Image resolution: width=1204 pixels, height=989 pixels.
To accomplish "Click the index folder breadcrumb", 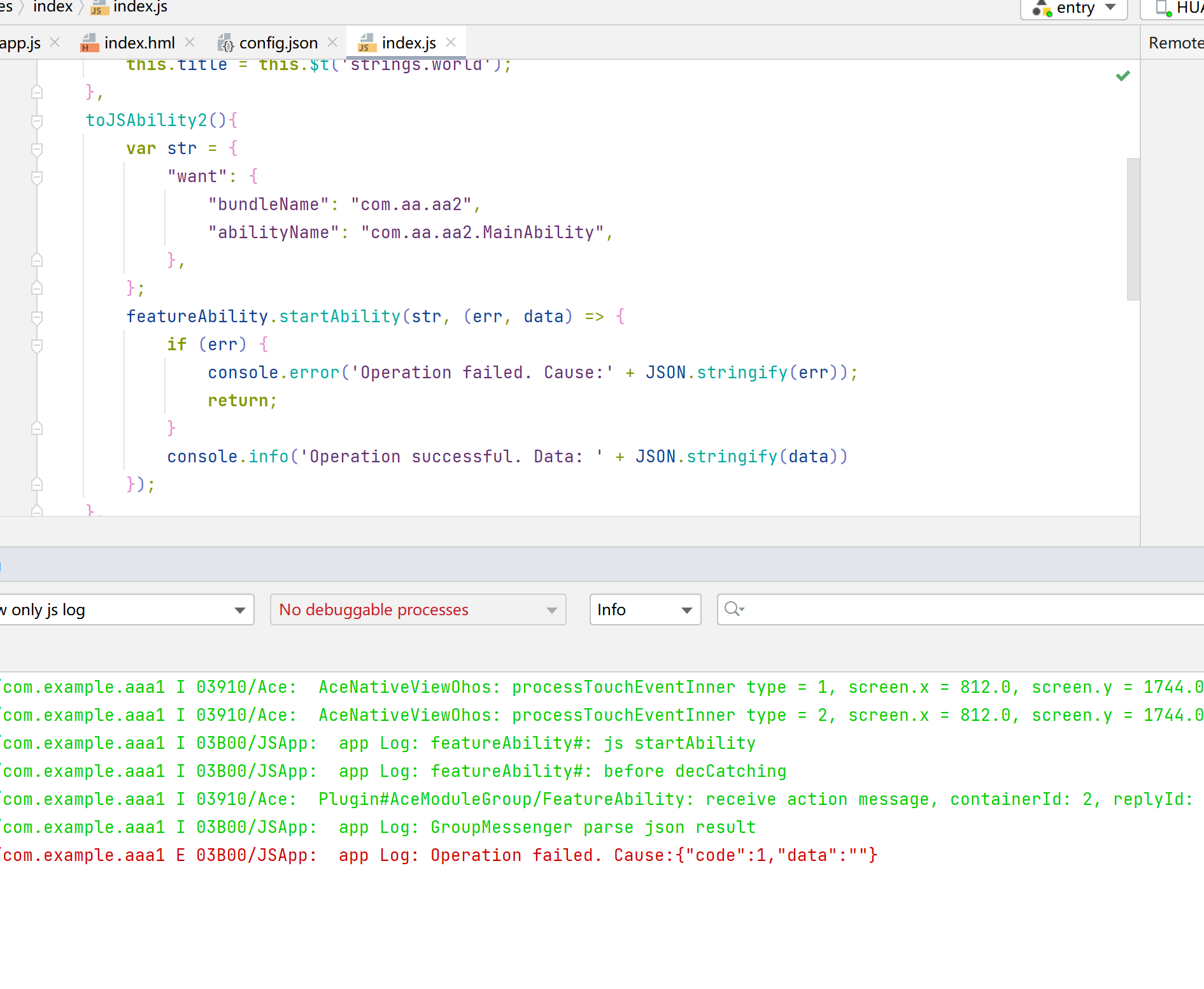I will pos(53,7).
